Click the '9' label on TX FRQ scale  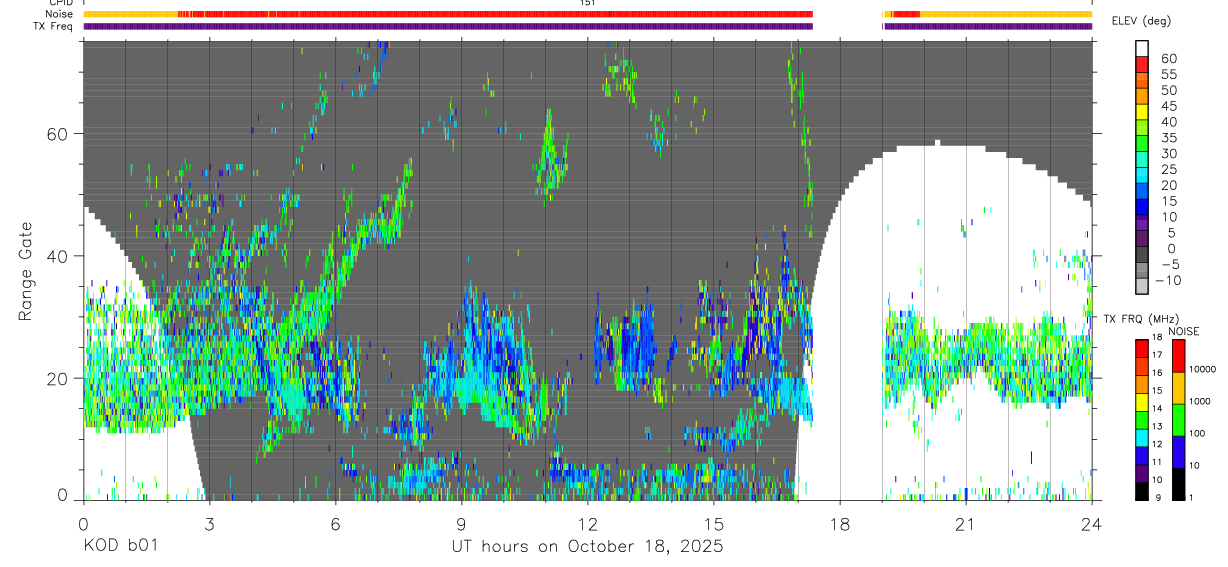[x=1160, y=497]
